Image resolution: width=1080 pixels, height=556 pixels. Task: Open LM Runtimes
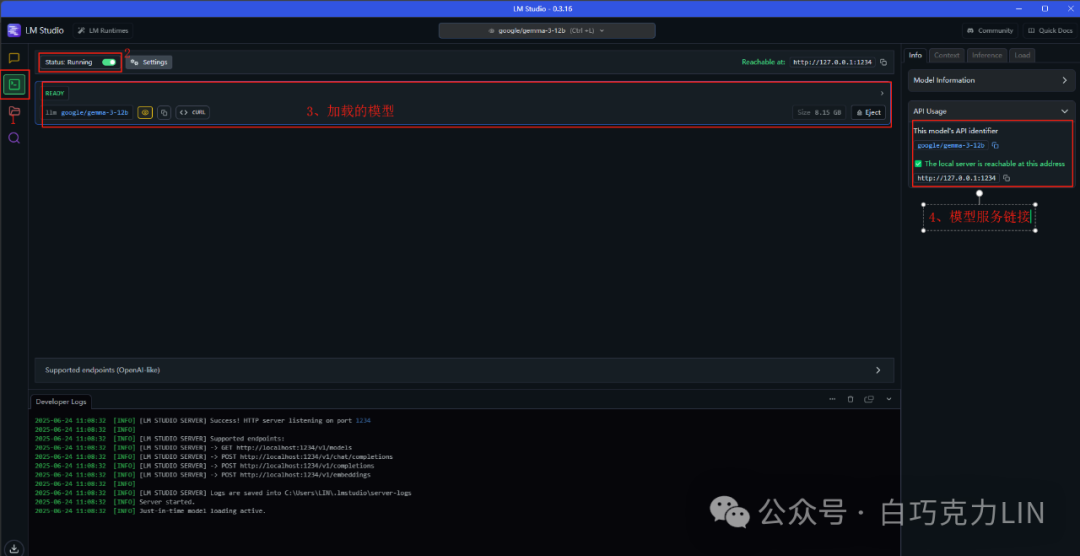coord(103,30)
